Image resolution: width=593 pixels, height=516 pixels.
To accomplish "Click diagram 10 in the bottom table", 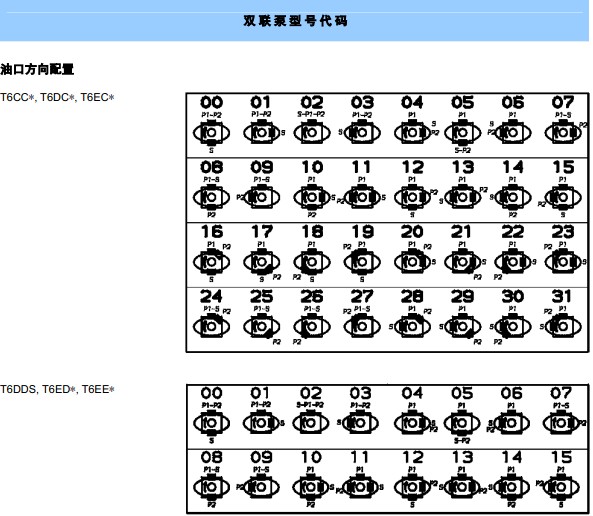I will [x=310, y=487].
